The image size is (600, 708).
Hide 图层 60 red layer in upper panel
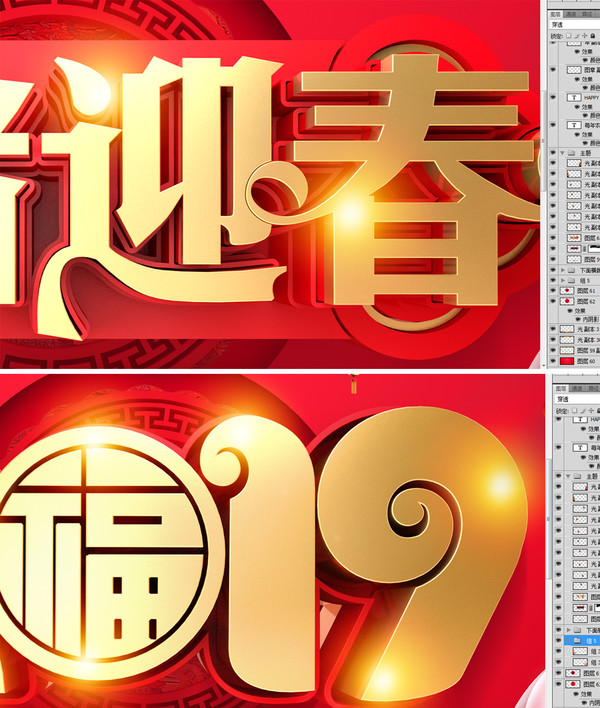pyautogui.click(x=553, y=361)
